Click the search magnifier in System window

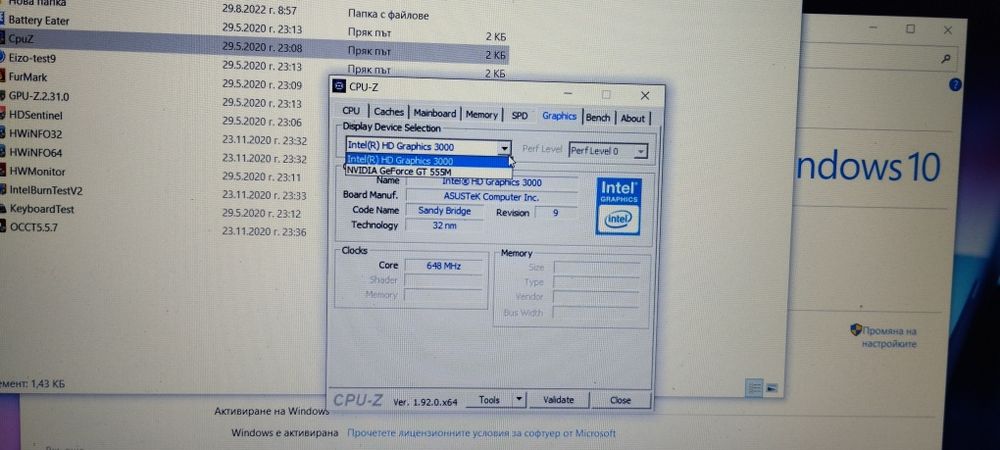pyautogui.click(x=946, y=59)
